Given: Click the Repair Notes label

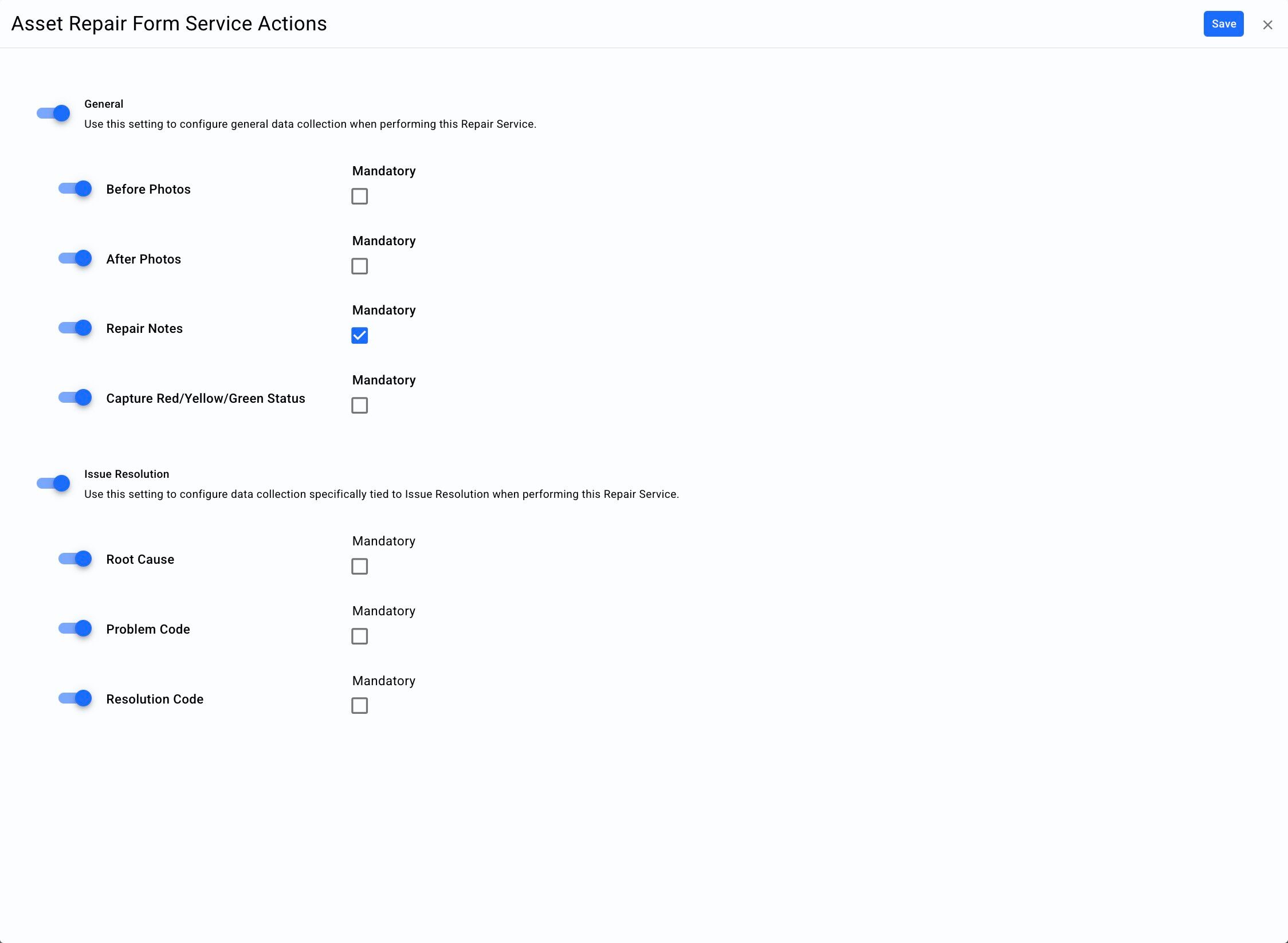Looking at the screenshot, I should [144, 329].
